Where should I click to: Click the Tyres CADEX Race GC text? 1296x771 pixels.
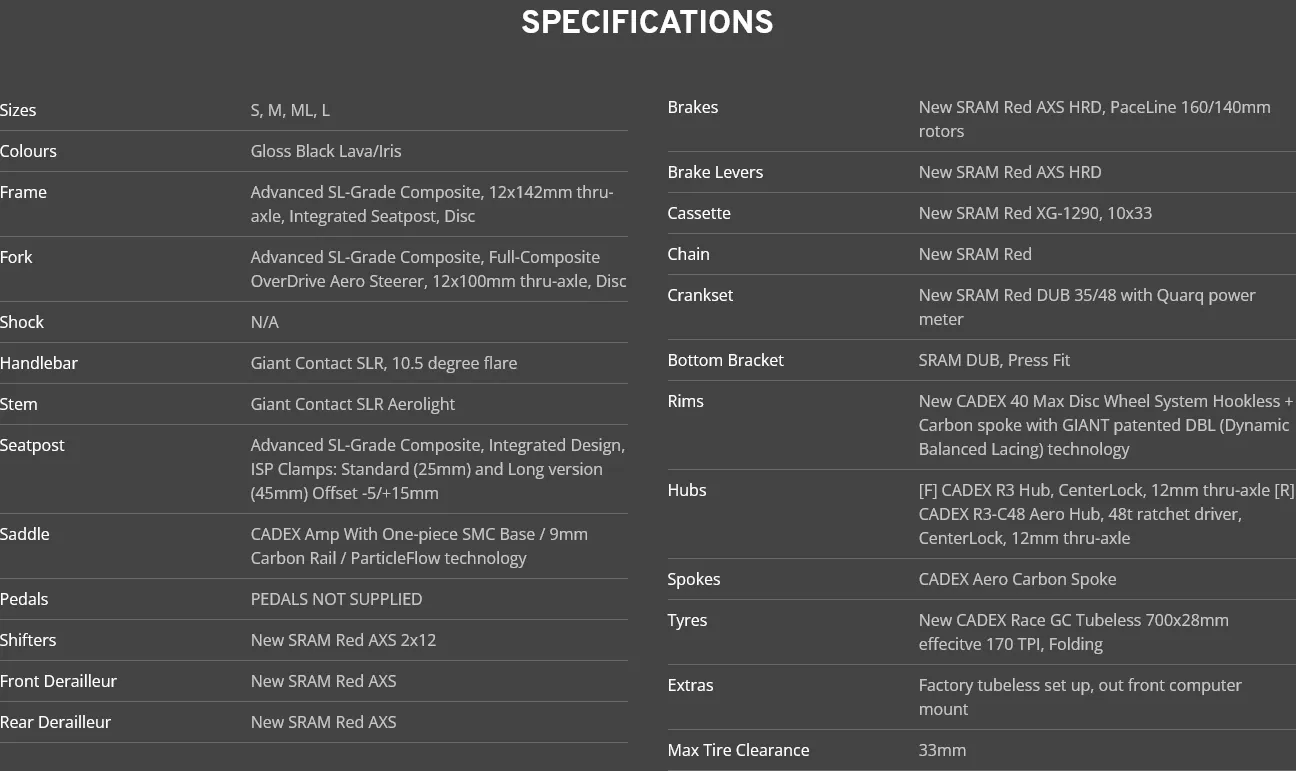1074,632
